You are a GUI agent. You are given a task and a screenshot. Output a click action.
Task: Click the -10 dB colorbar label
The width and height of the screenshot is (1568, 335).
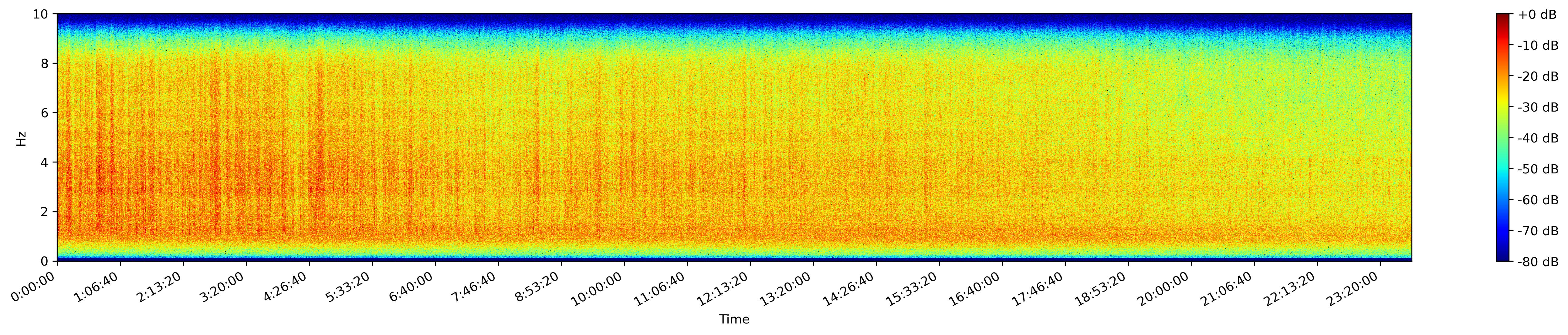coord(1538,45)
